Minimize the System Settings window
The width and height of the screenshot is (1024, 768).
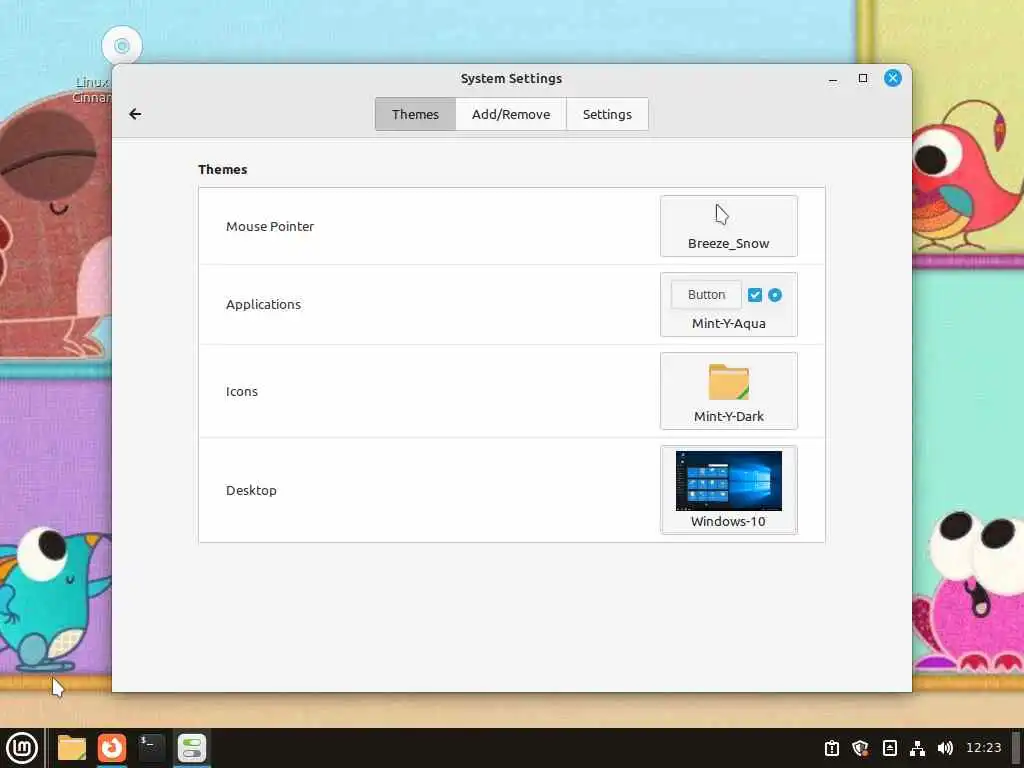click(833, 78)
